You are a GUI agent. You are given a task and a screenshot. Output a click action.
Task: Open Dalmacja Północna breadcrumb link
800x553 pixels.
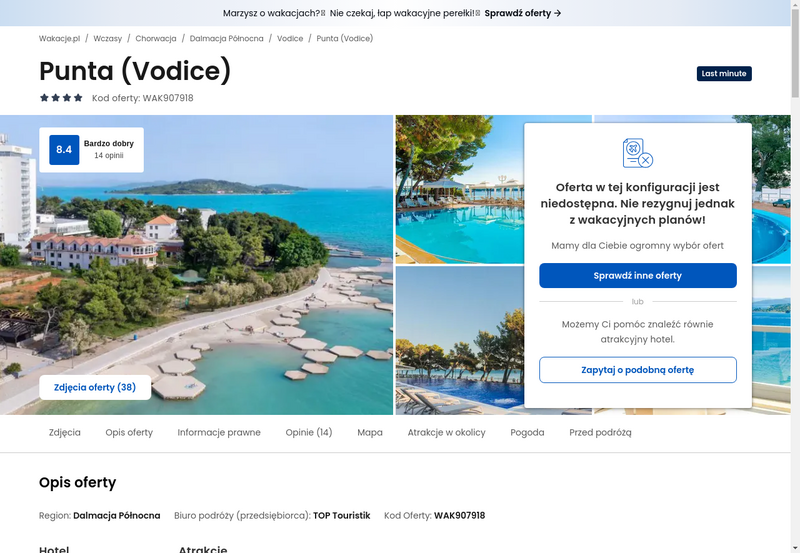click(227, 38)
